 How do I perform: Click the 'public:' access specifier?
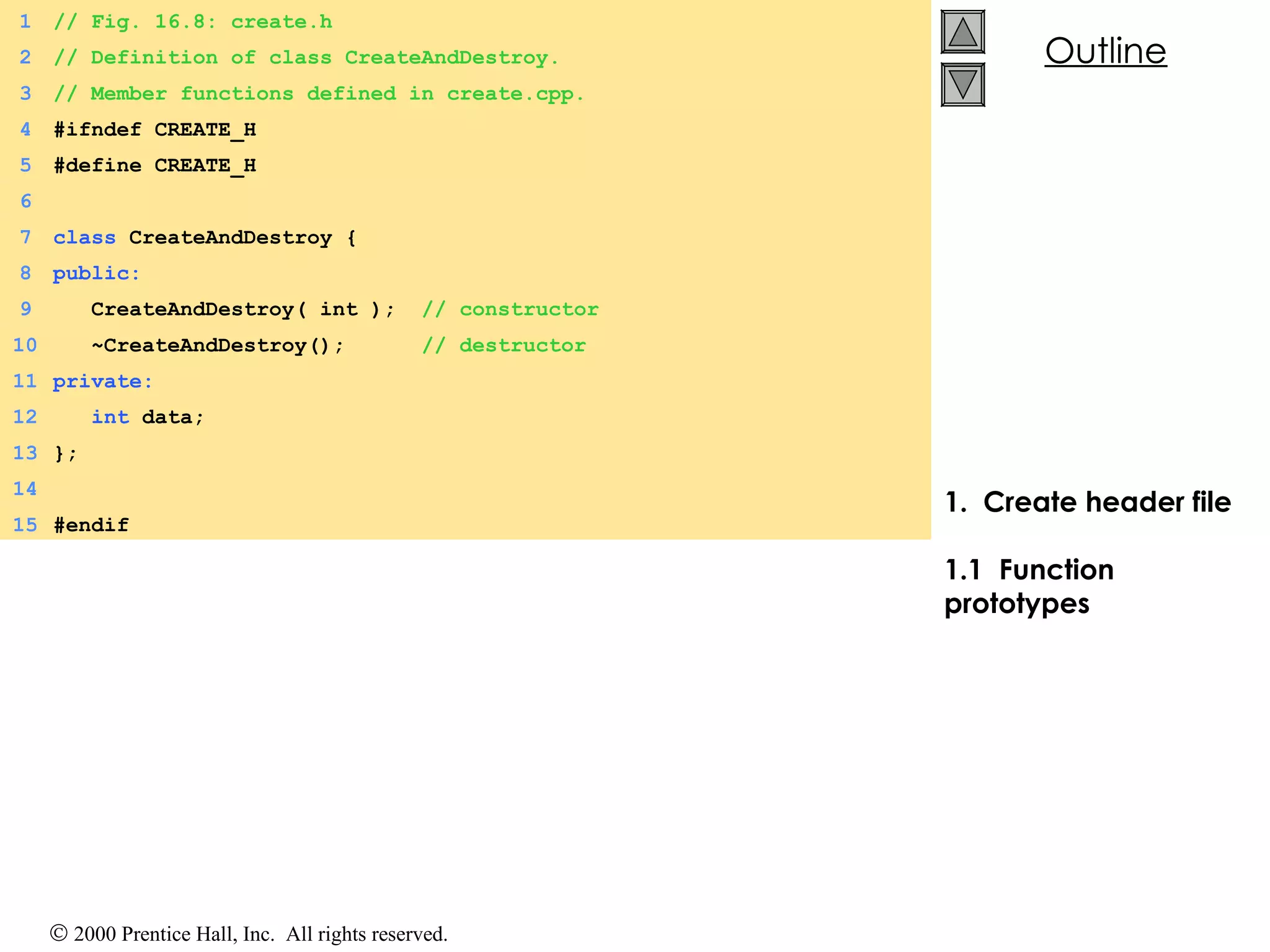click(x=96, y=273)
